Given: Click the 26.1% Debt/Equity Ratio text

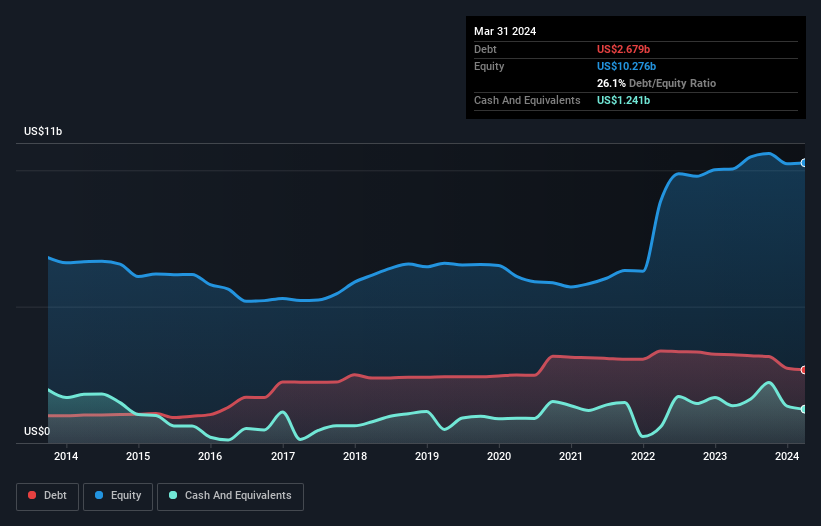Looking at the screenshot, I should pyautogui.click(x=656, y=83).
